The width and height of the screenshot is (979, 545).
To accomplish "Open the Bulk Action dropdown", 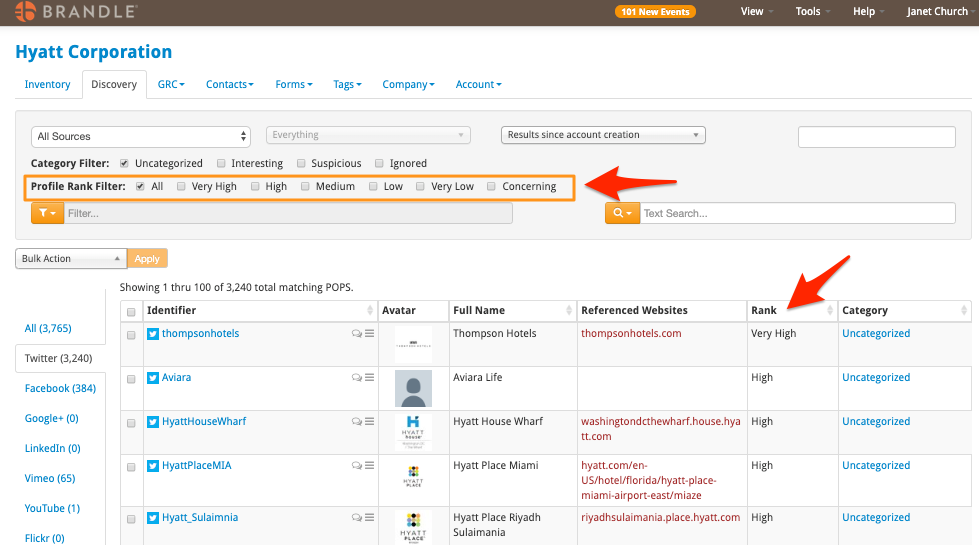I will tap(71, 258).
